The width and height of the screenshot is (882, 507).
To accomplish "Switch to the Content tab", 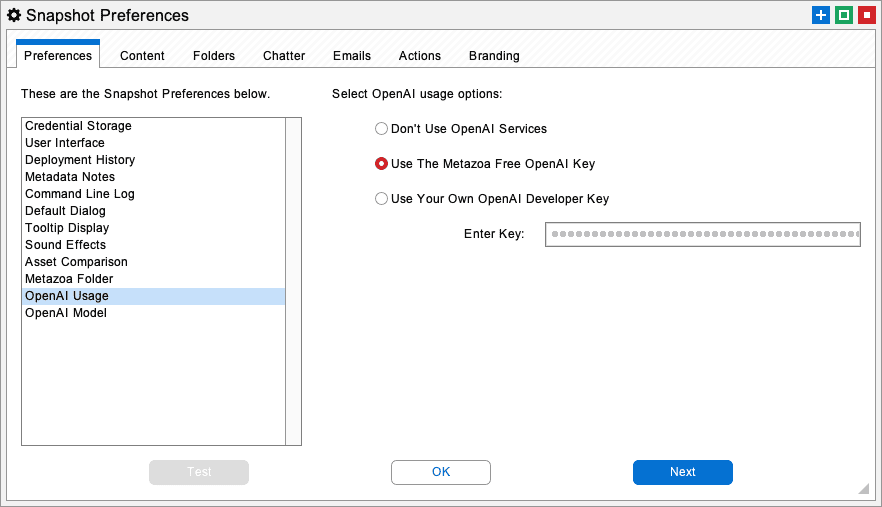I will coord(142,56).
